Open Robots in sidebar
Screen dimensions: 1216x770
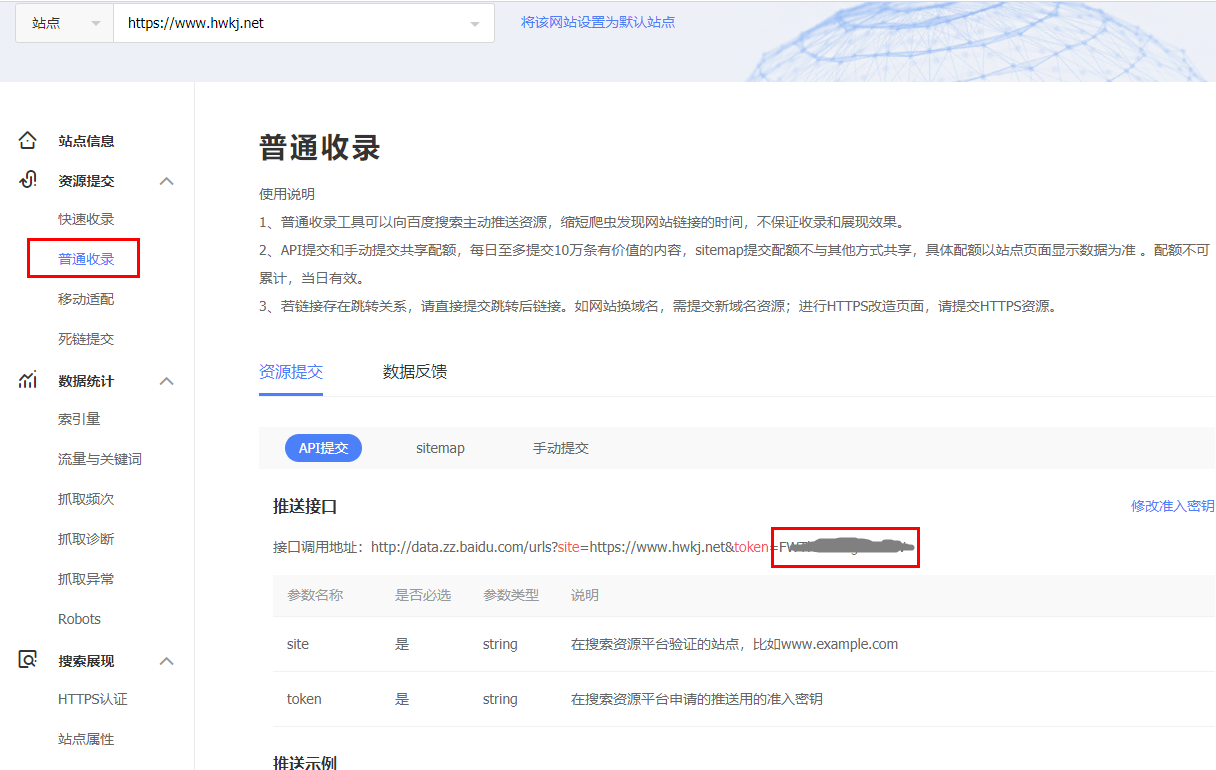79,619
